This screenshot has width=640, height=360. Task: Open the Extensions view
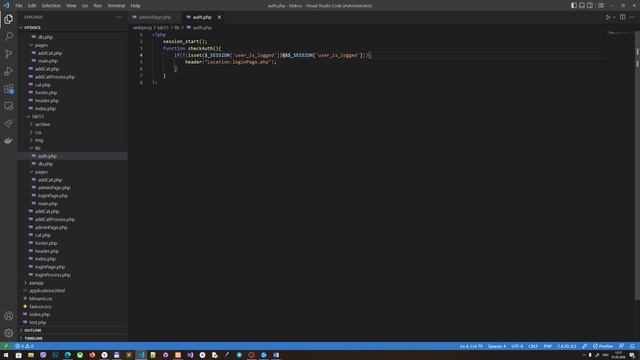coord(9,89)
